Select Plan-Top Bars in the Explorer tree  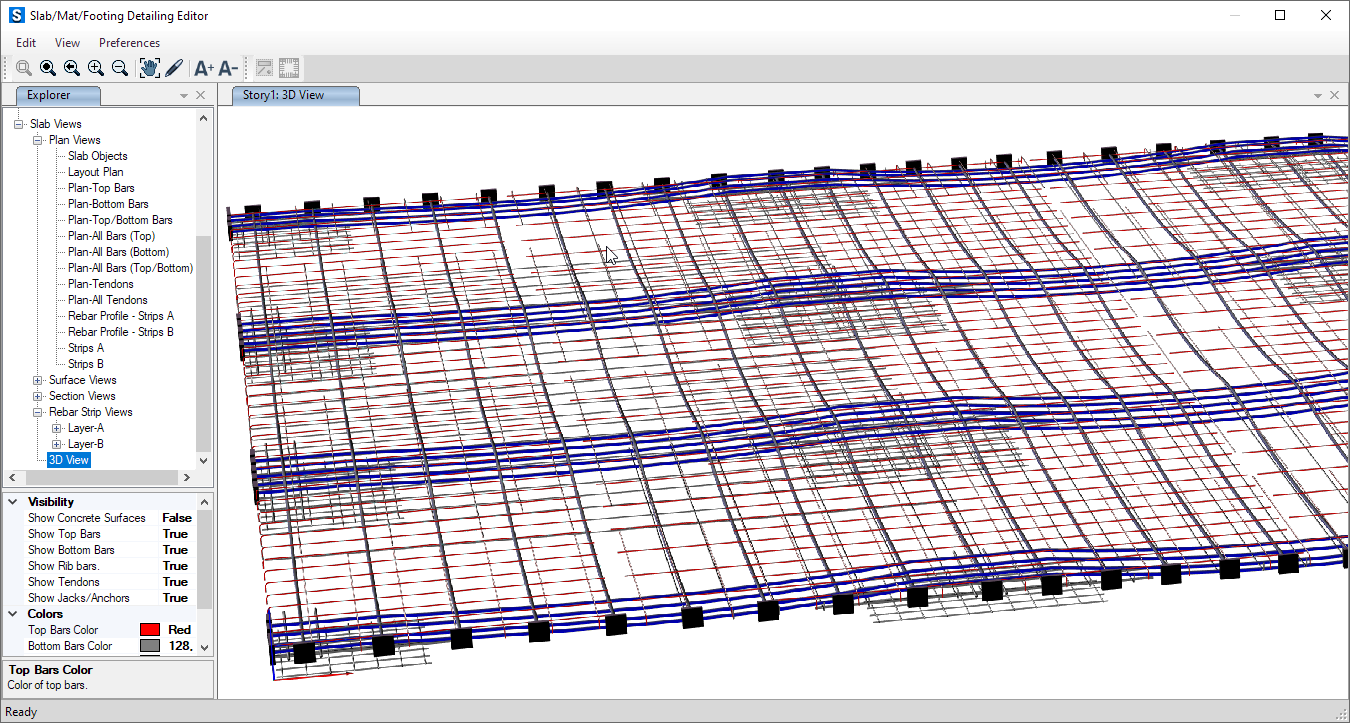pos(100,187)
